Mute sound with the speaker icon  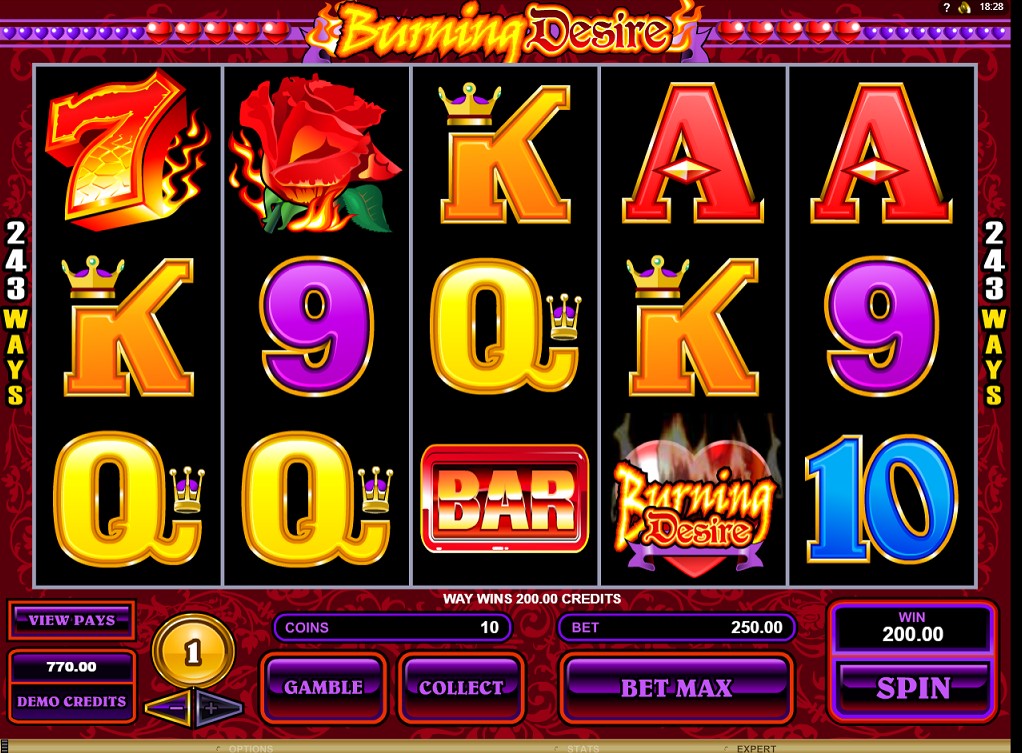[x=964, y=7]
